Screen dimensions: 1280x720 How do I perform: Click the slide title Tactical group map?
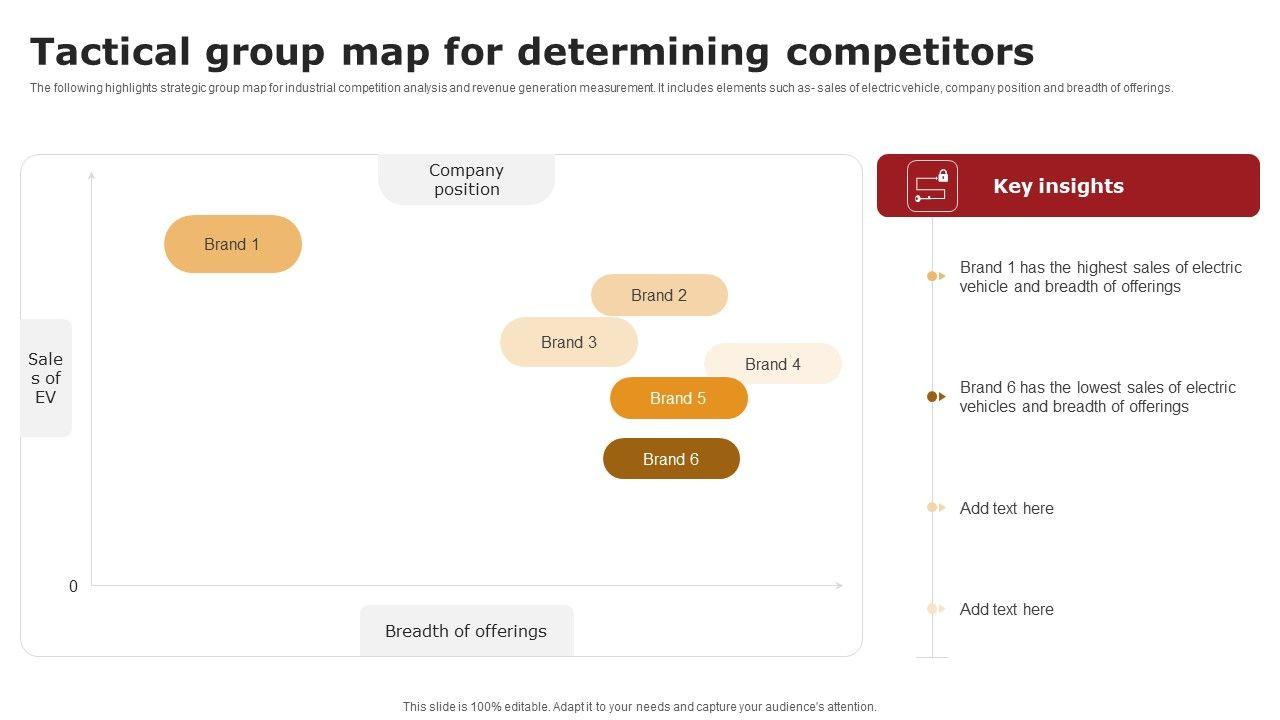point(532,51)
